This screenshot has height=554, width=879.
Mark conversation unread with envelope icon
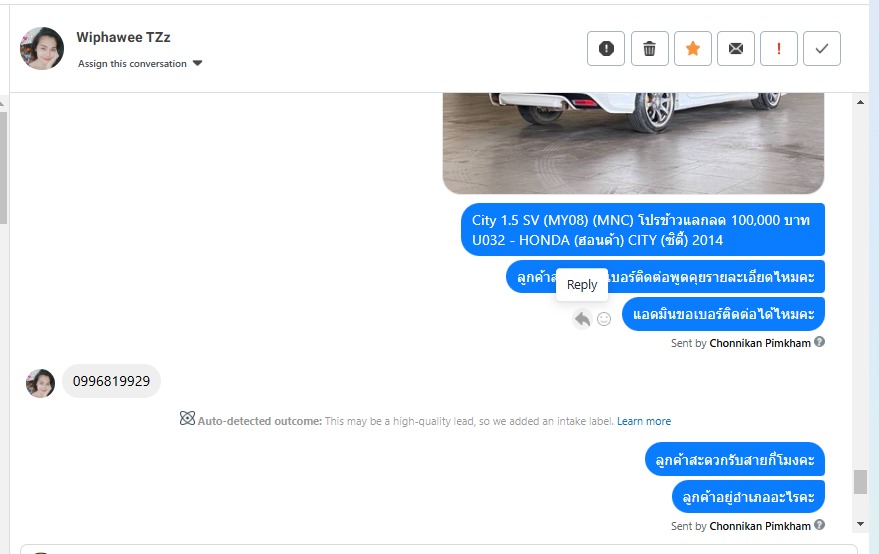735,49
